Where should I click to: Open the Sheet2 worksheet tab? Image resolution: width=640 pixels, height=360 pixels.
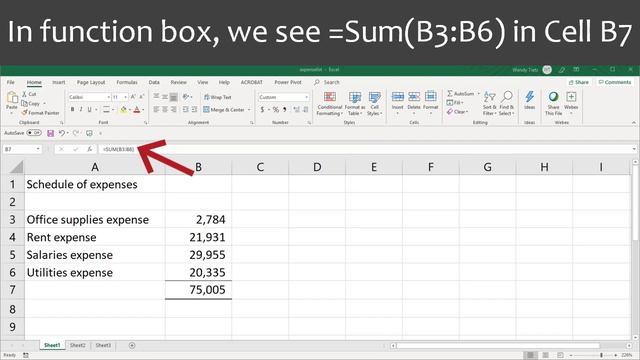tap(78, 345)
